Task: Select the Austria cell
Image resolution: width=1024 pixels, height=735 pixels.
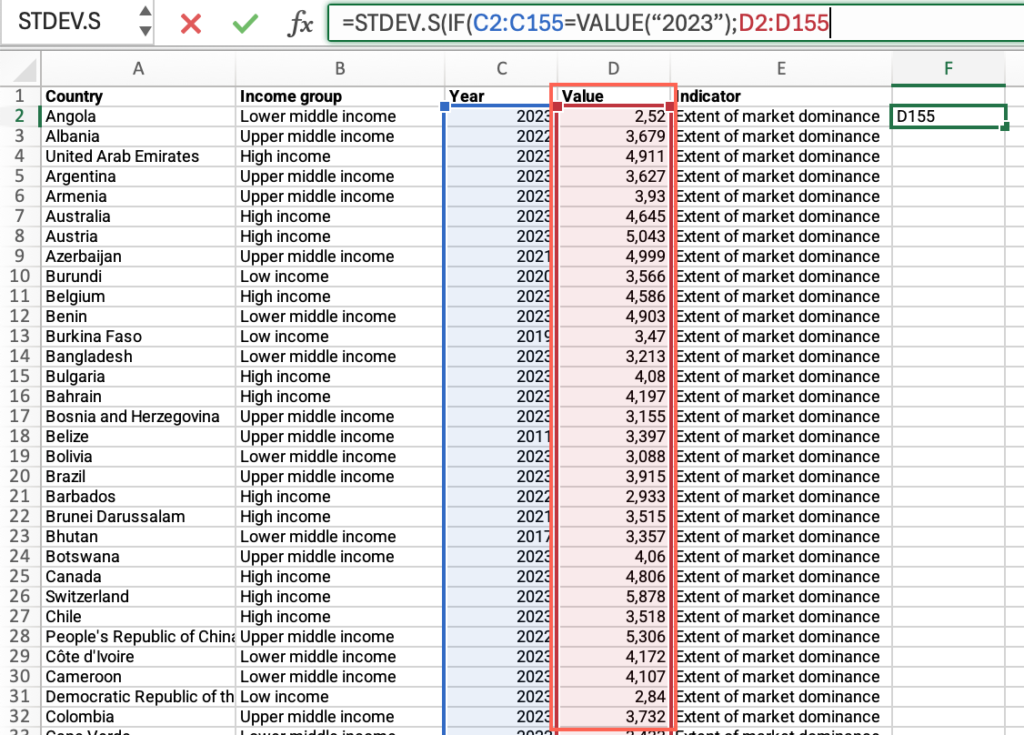Action: pos(138,237)
